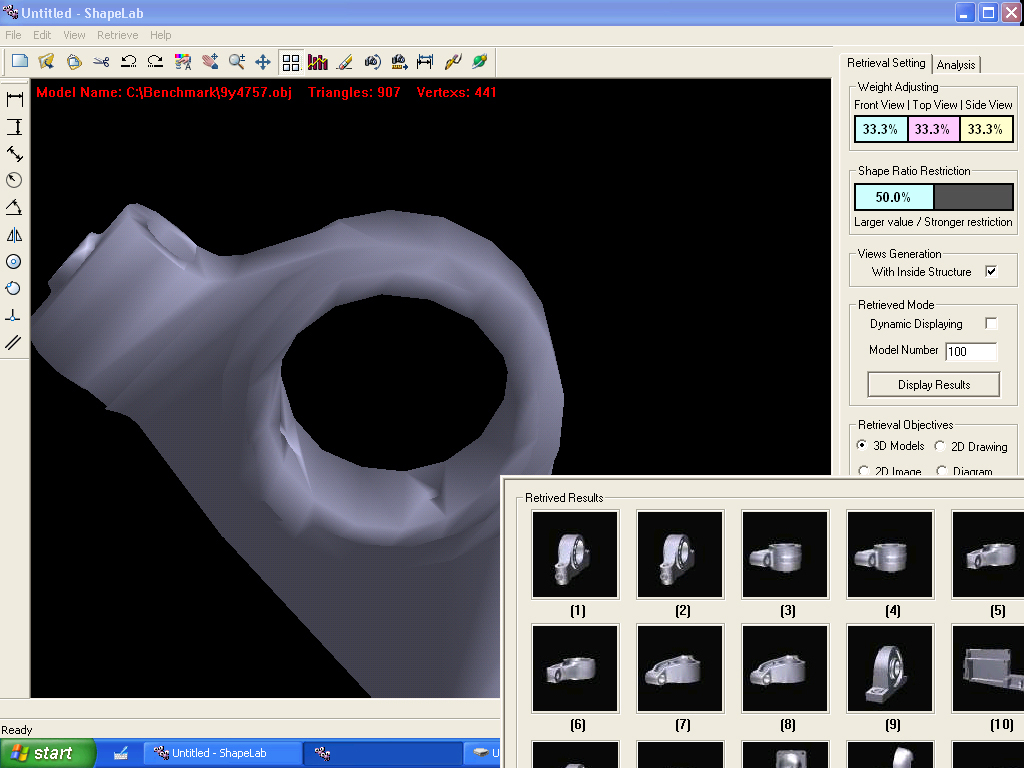Activate the four-arrow pan tool

pos(263,62)
